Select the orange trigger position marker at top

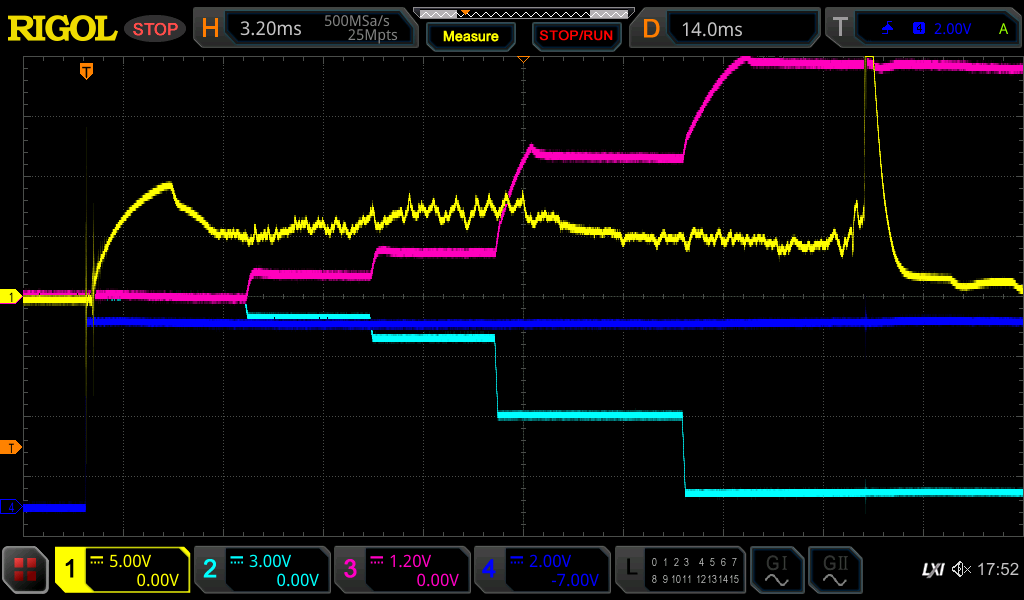click(87, 71)
